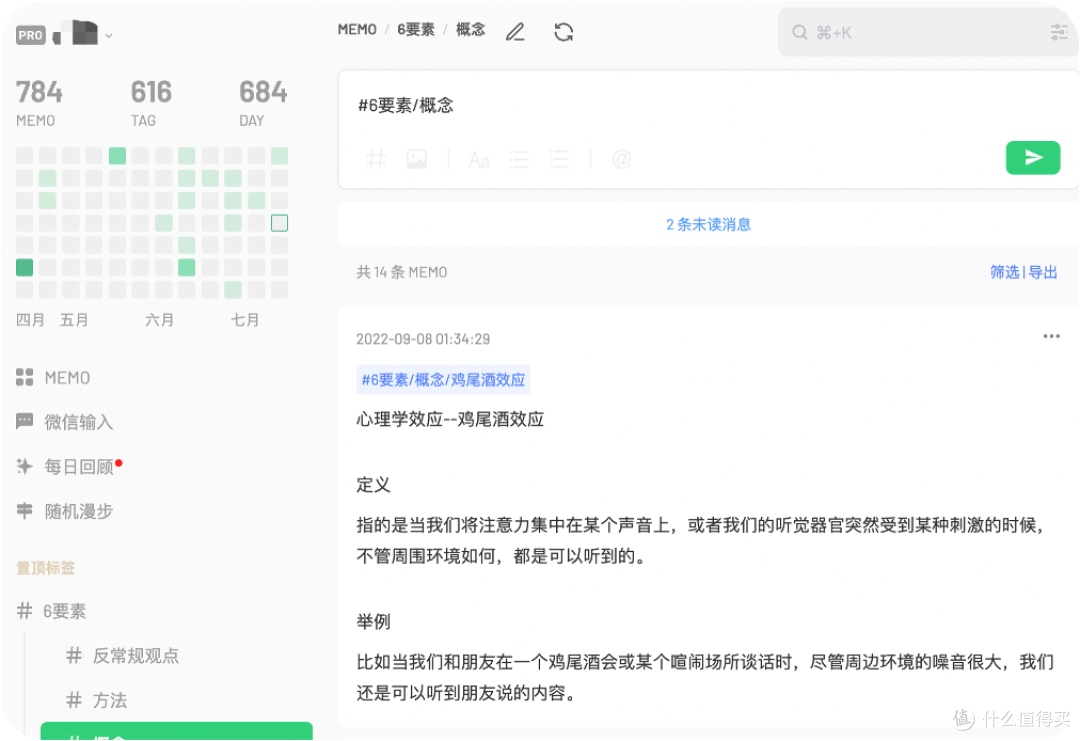Image resolution: width=1080 pixels, height=741 pixels.
Task: Toggle the bulleted list icon
Action: click(x=519, y=160)
